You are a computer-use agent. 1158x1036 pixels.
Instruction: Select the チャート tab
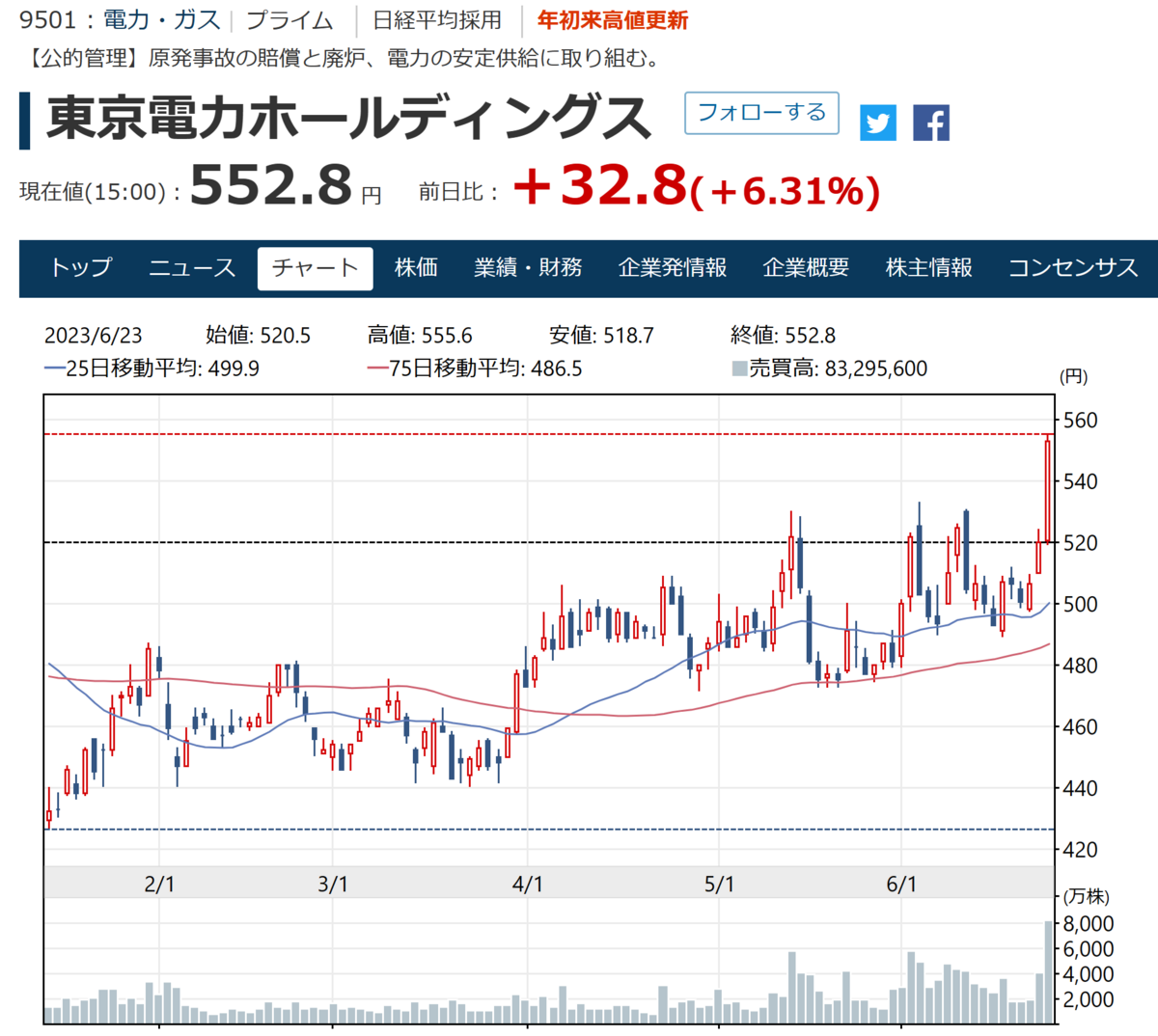pyautogui.click(x=315, y=268)
